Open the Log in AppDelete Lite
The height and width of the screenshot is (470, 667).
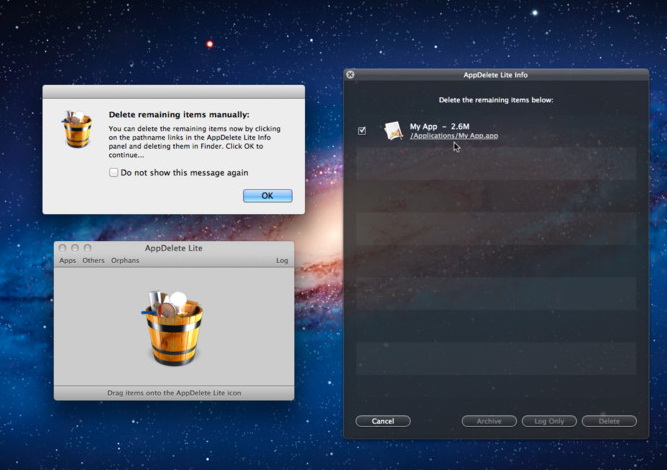tap(282, 260)
